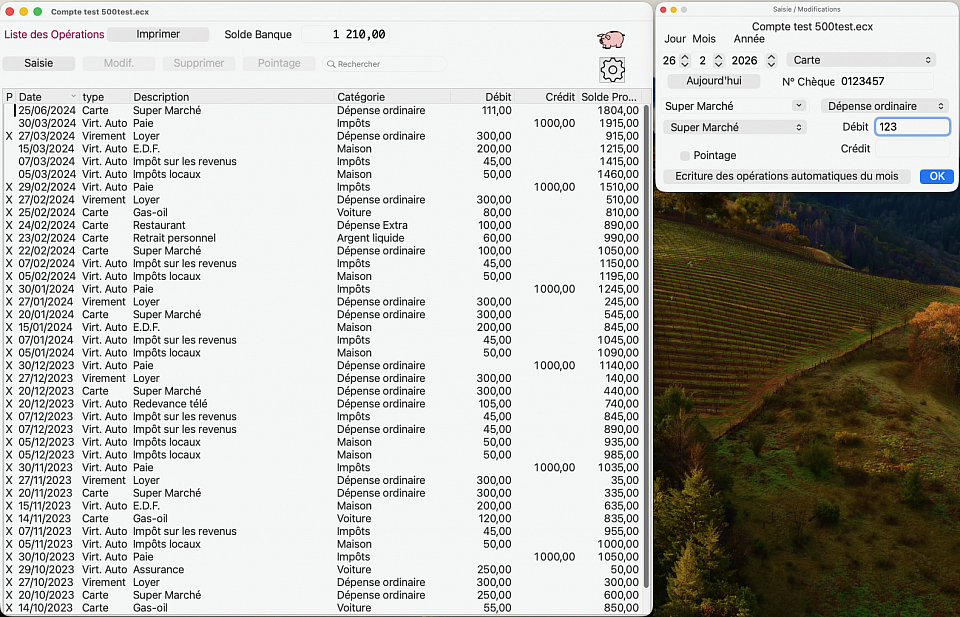The width and height of the screenshot is (960, 617).
Task: Click the Mois stepper arrows
Action: pyautogui.click(x=717, y=61)
